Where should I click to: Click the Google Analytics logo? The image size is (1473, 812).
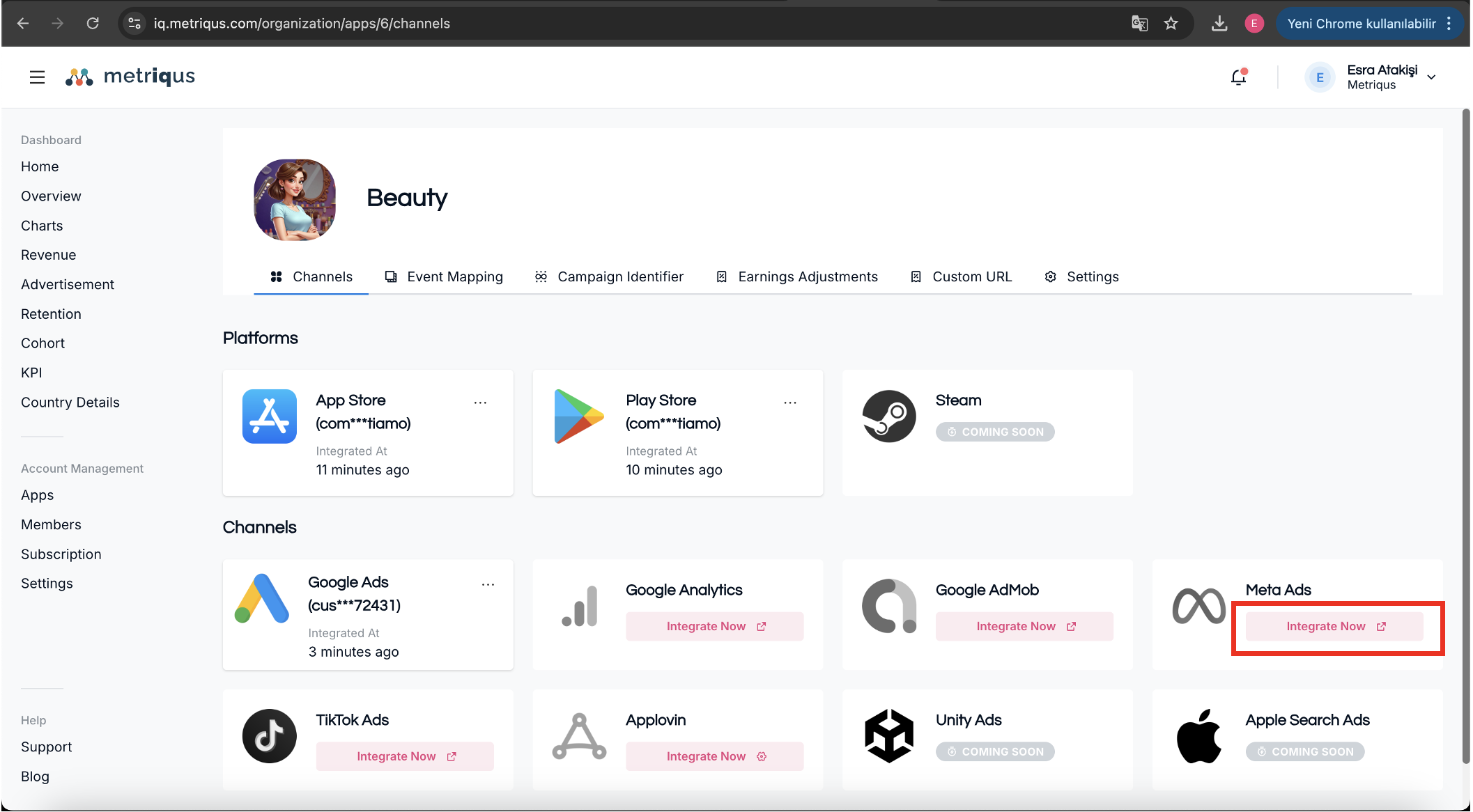[580, 606]
